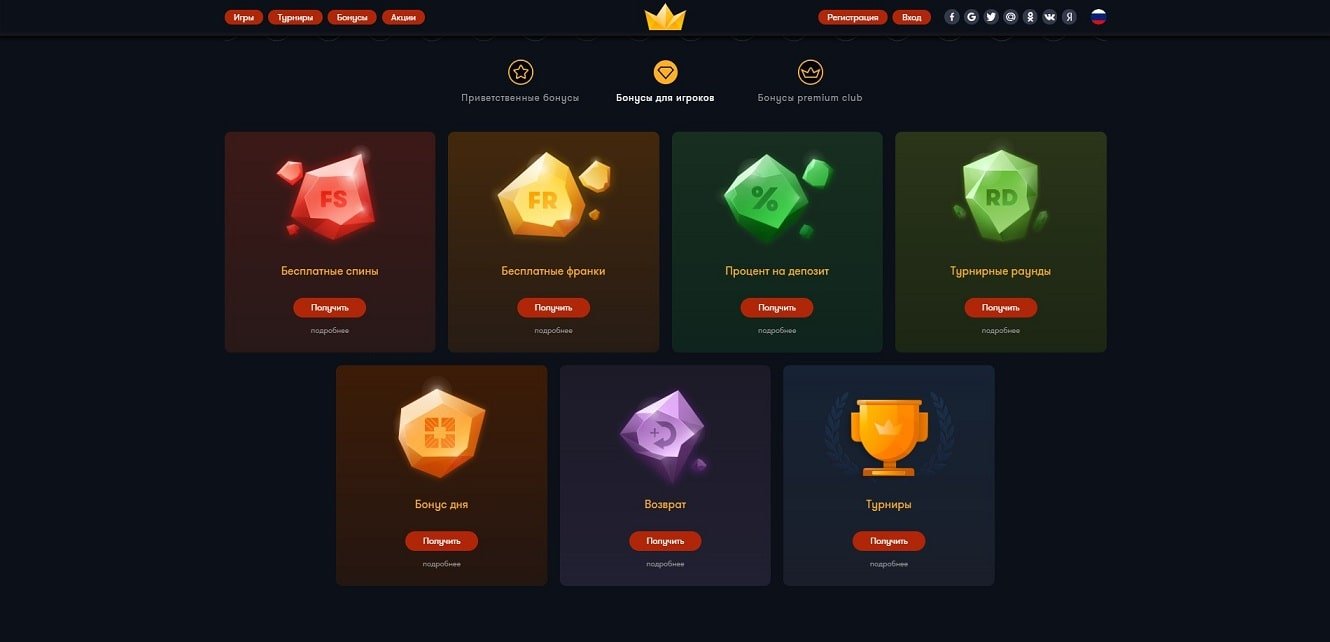Click the Регистрация button

852,17
